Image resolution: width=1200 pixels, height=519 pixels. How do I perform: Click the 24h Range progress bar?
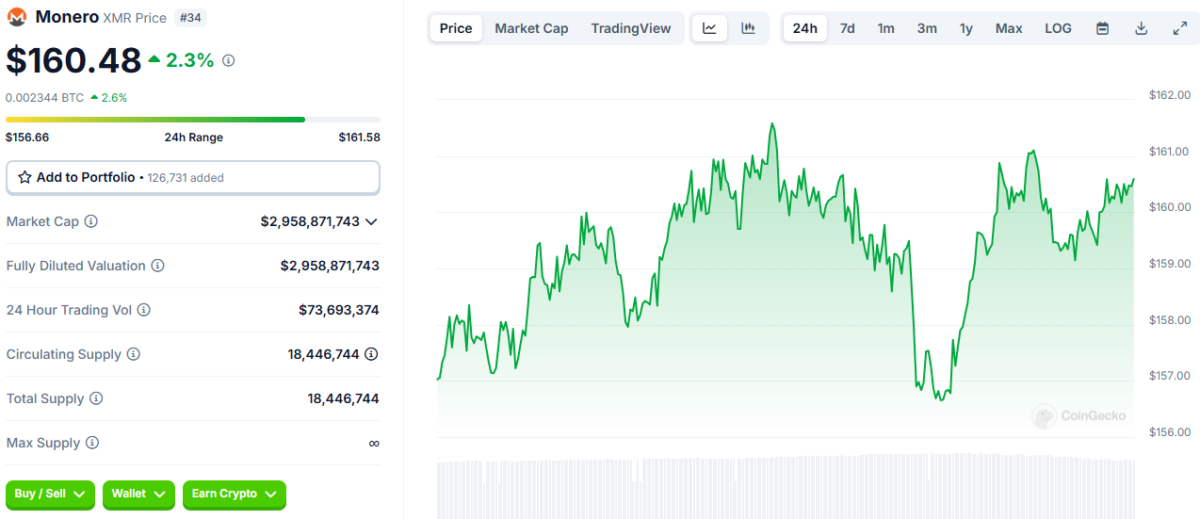193,119
